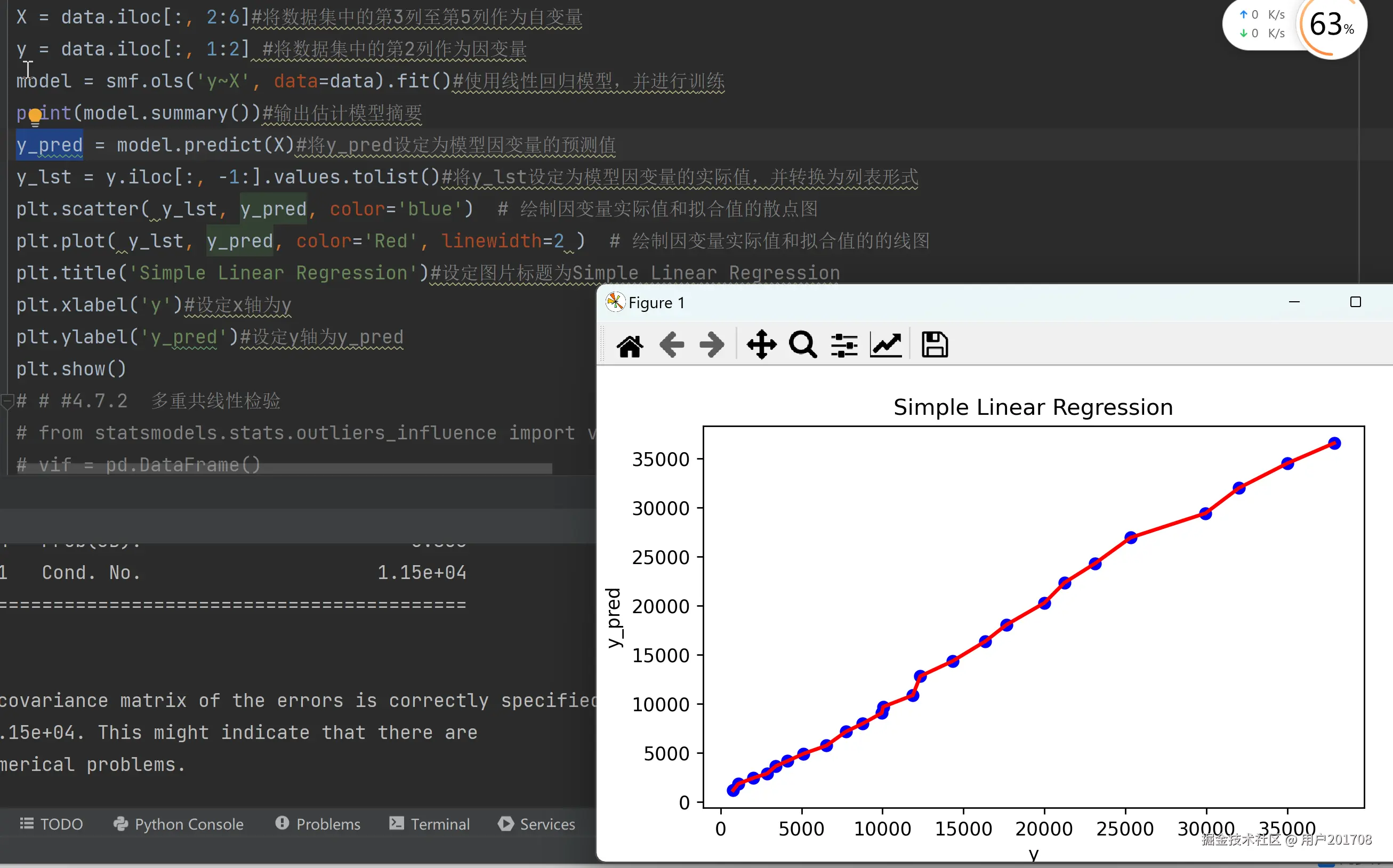Image resolution: width=1393 pixels, height=868 pixels.
Task: Switch to the Terminal tab
Action: [x=429, y=824]
